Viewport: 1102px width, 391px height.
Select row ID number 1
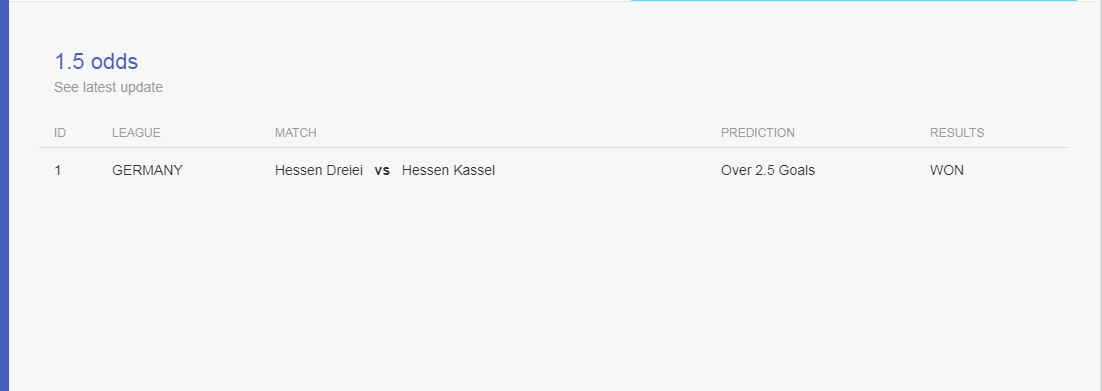58,170
